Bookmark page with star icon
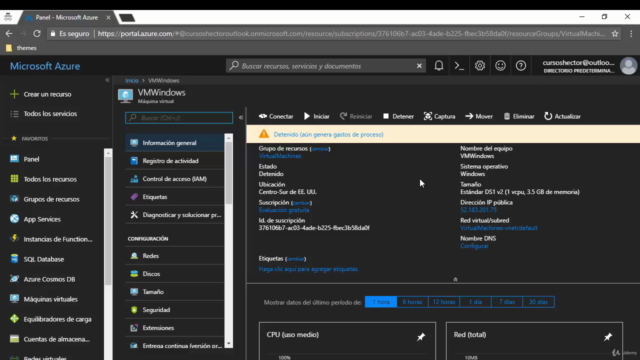This screenshot has height=360, width=640. pos(615,33)
